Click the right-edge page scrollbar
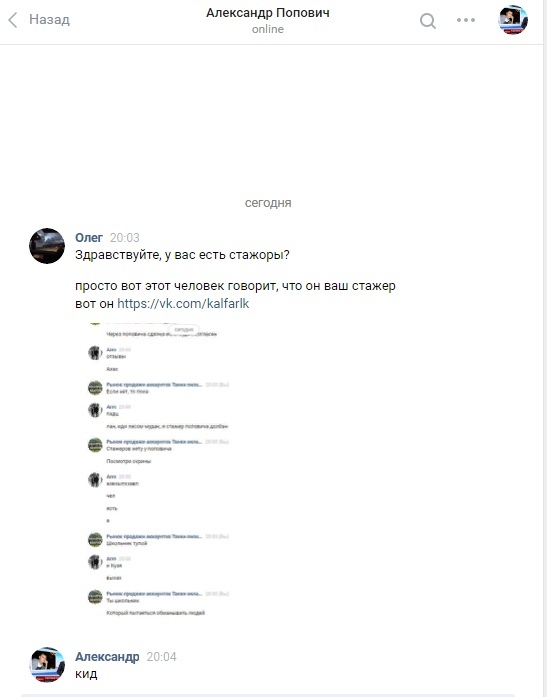Viewport: 547px width, 697px height. point(545,348)
